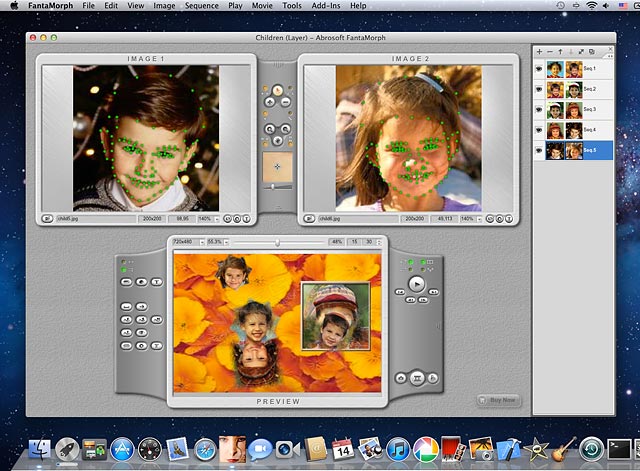Open the 720x480 preview size dropdown
Screen dimensions: 640x471
[201, 242]
